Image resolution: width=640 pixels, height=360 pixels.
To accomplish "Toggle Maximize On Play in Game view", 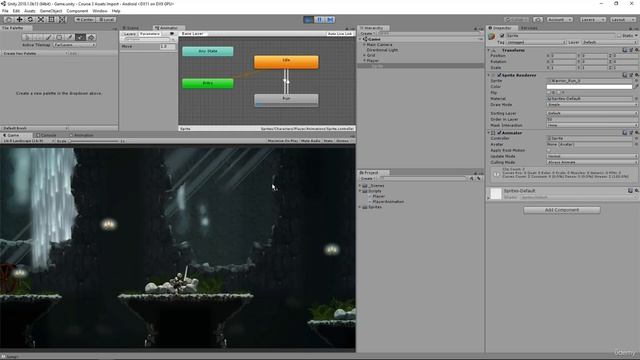I will tap(282, 141).
